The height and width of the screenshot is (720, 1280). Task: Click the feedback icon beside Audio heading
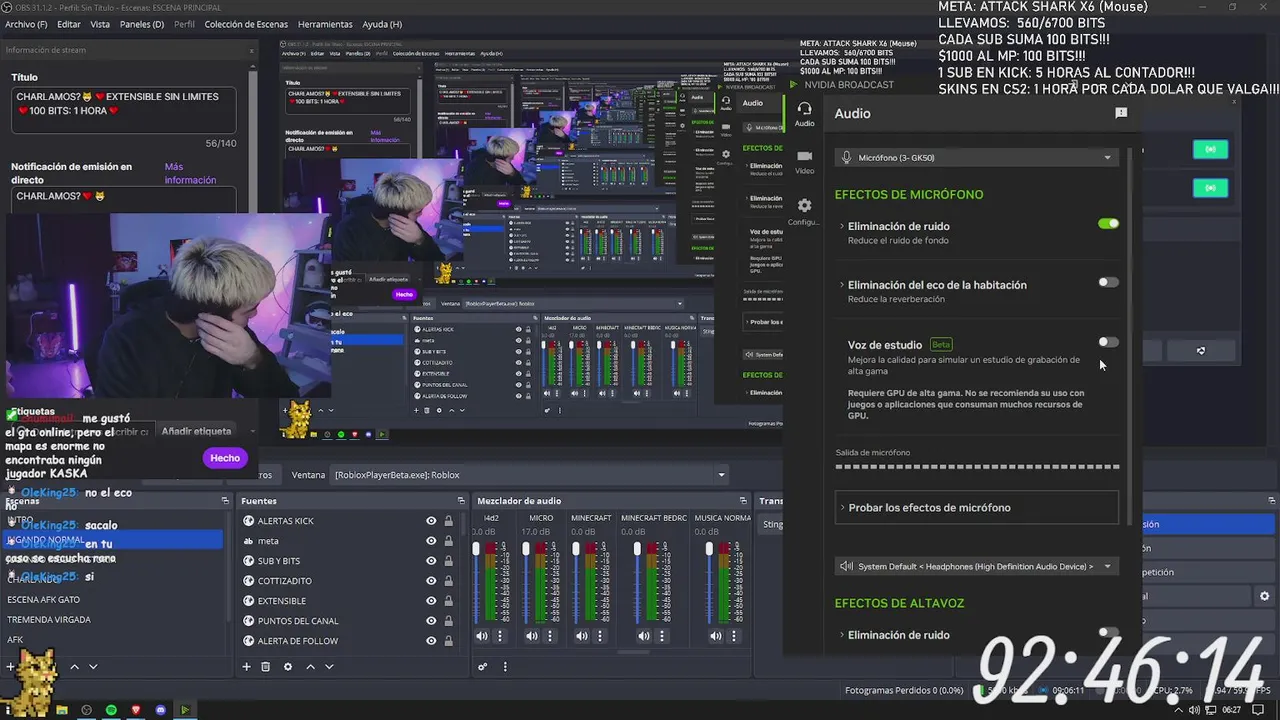(x=1121, y=113)
